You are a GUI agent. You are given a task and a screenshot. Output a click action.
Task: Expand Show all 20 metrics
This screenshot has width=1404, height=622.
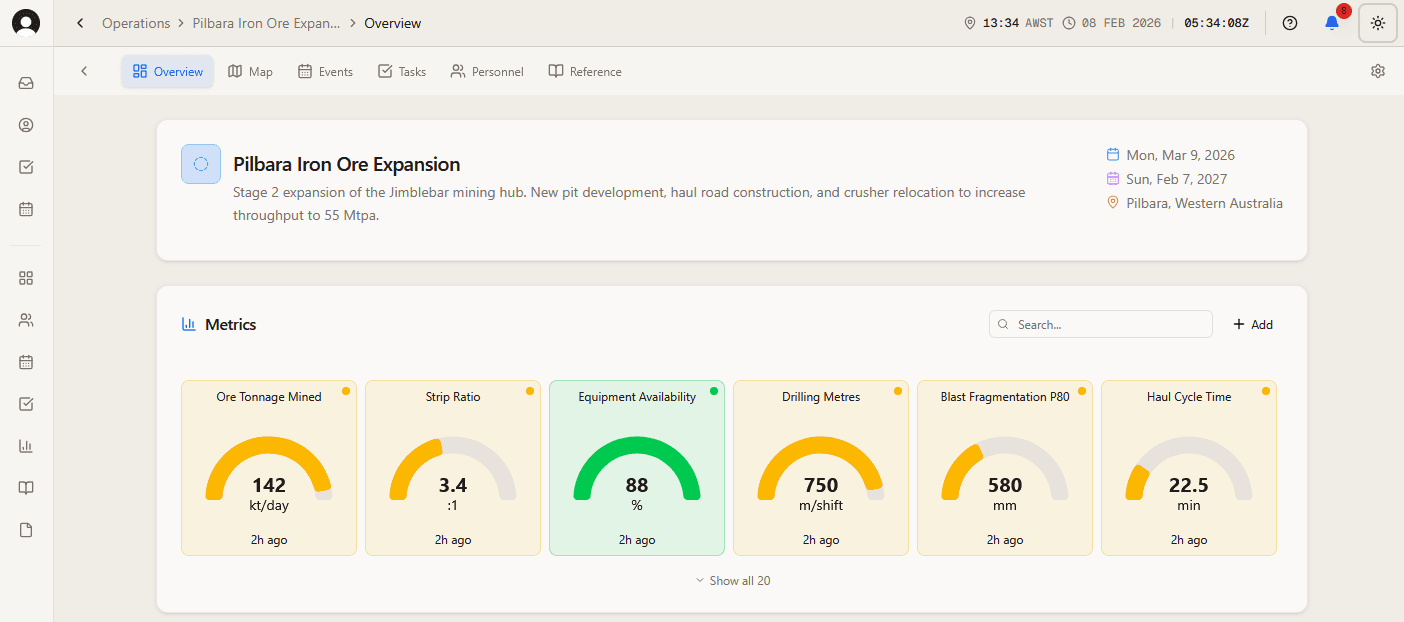732,580
